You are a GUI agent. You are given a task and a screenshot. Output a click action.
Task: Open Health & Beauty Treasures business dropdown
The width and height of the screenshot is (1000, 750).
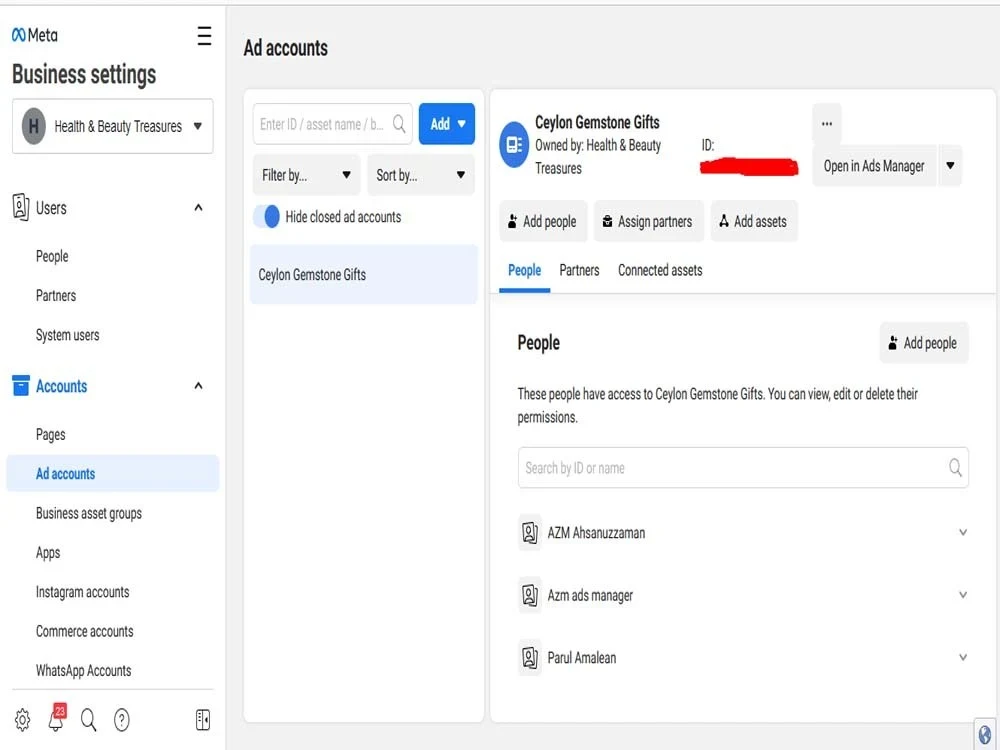coord(112,126)
